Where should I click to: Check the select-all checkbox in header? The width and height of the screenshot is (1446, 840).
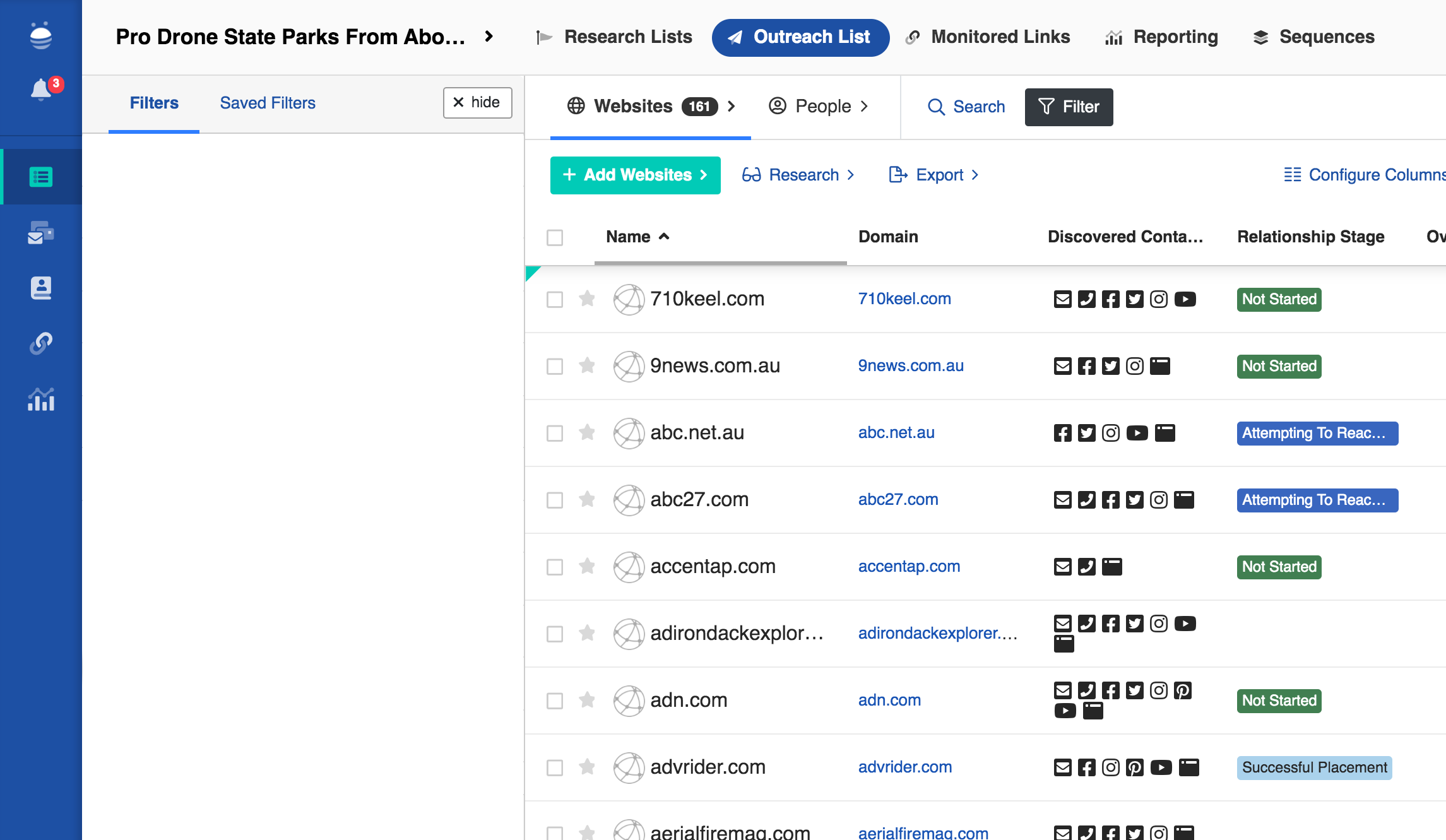pyautogui.click(x=555, y=237)
